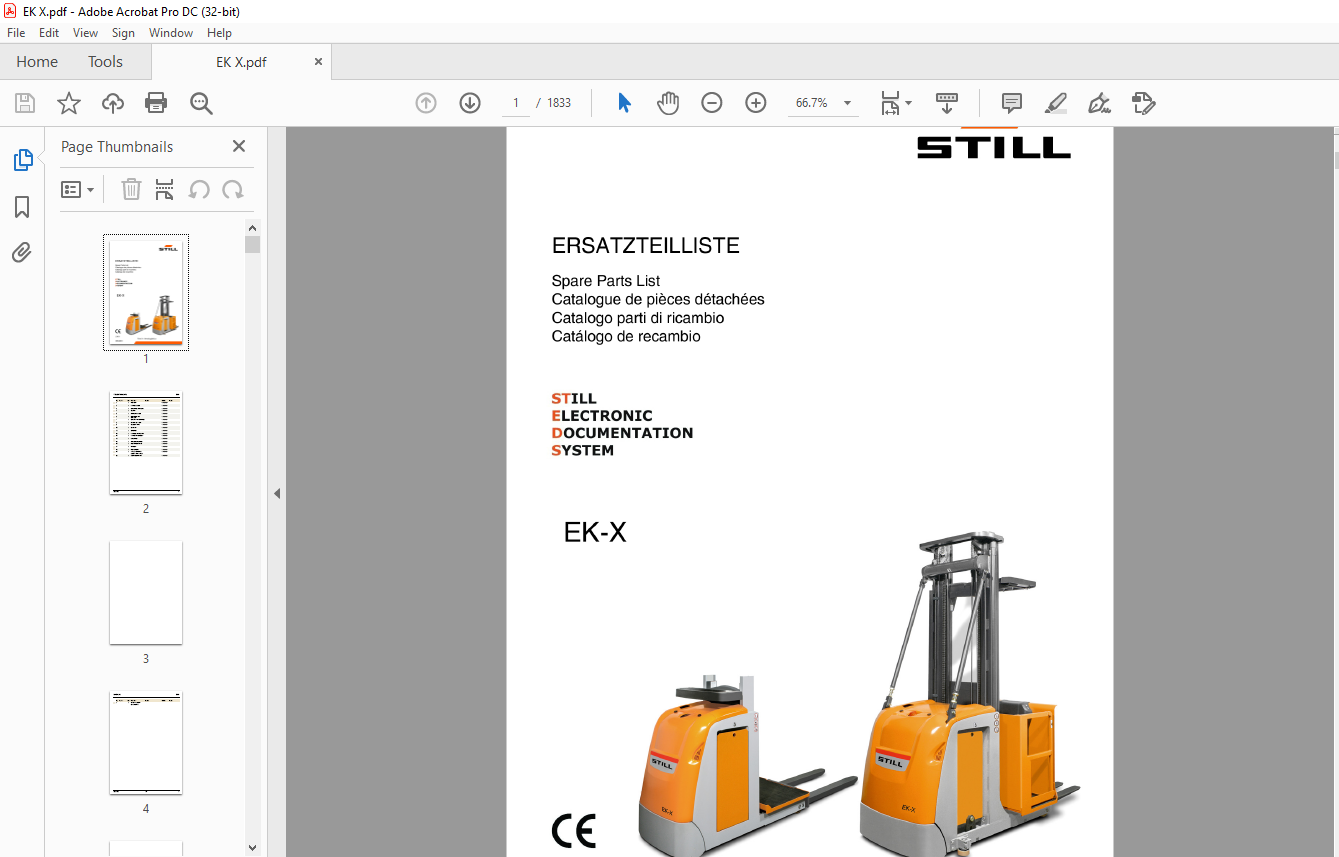Open the find text magnifier icon
This screenshot has width=1339, height=857.
coord(201,103)
